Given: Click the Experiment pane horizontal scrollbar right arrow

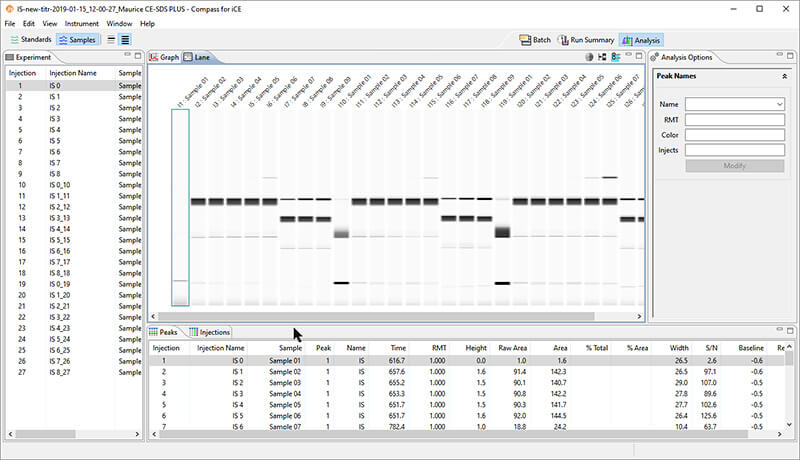Looking at the screenshot, I should [x=137, y=434].
